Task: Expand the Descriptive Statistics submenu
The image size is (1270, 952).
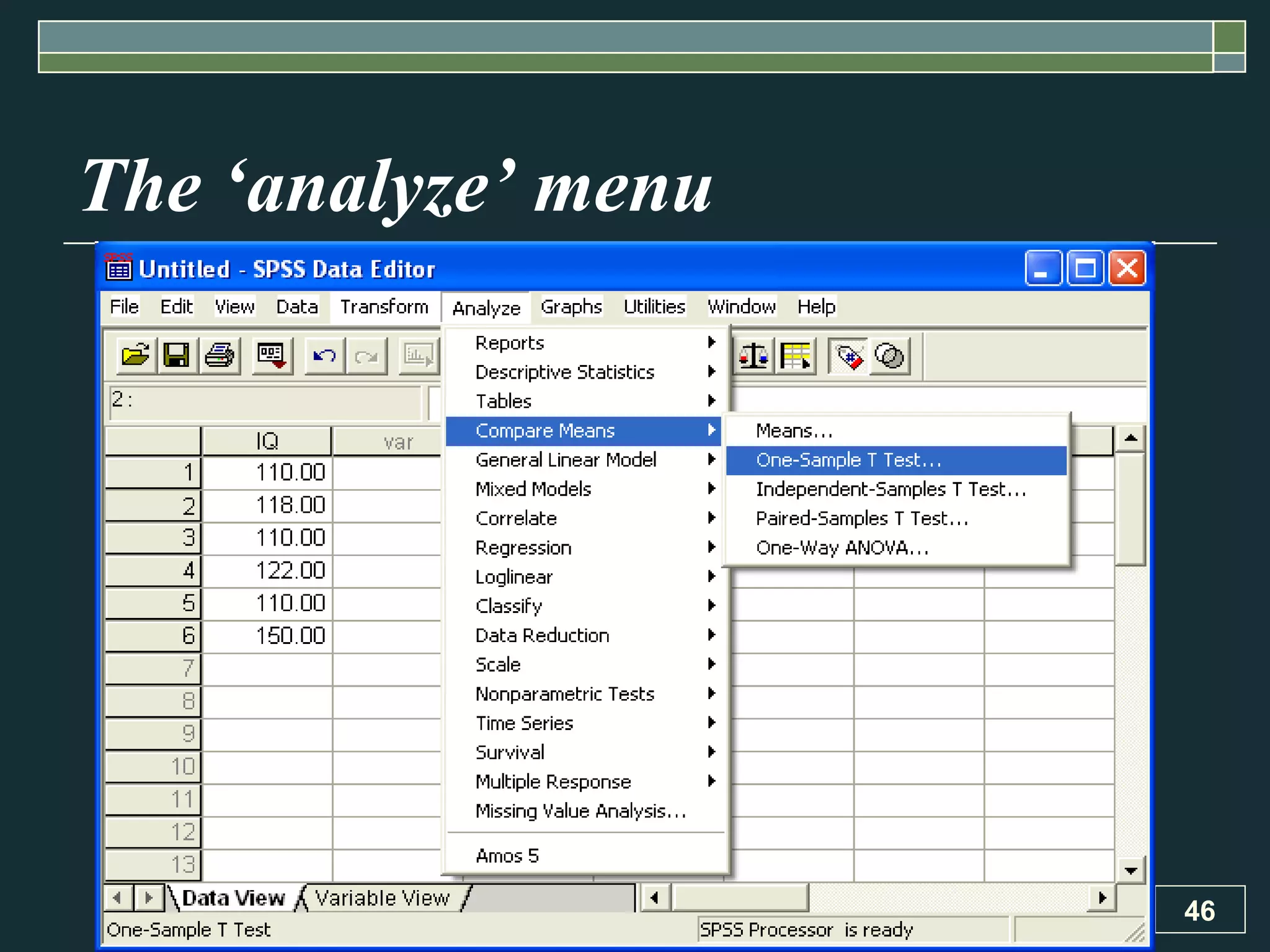Action: tap(583, 372)
